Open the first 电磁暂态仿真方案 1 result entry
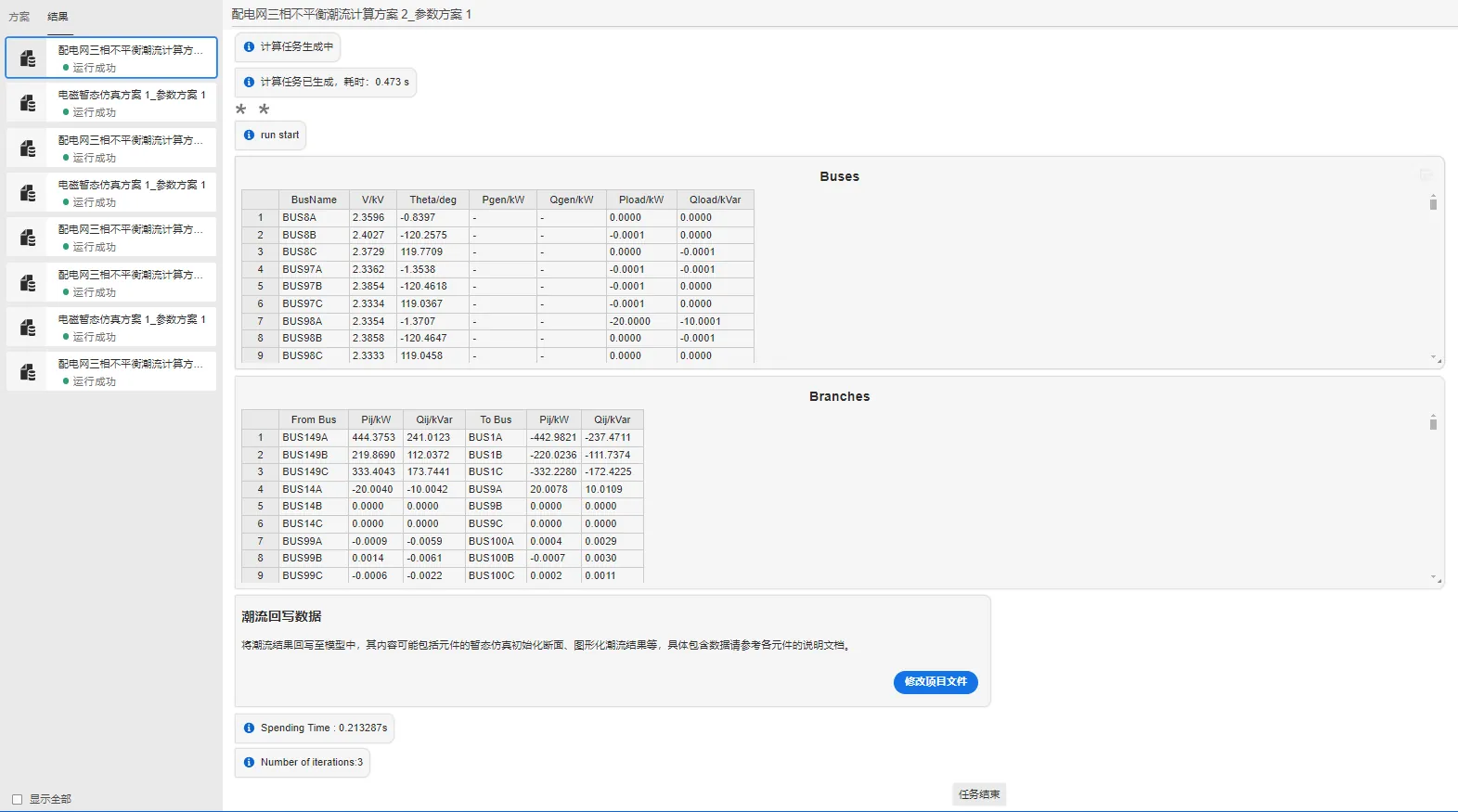 click(130, 102)
